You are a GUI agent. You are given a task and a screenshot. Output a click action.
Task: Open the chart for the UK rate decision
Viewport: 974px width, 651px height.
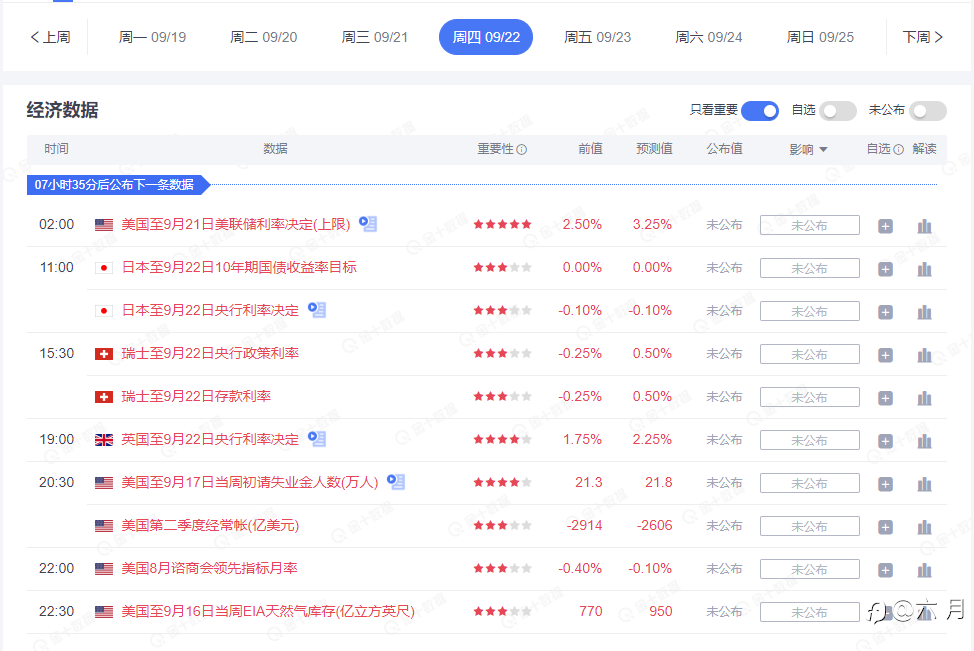(x=924, y=441)
